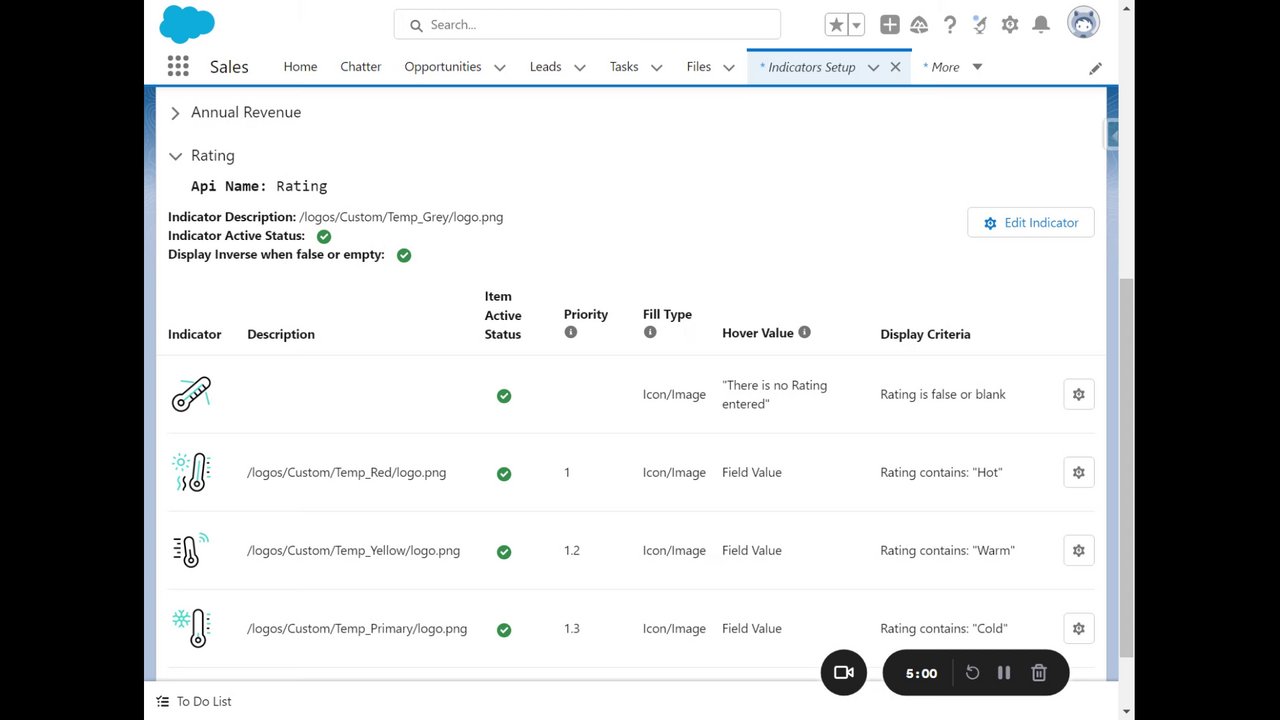Switch to the Chatter tab
Viewport: 1280px width, 720px height.
(360, 67)
